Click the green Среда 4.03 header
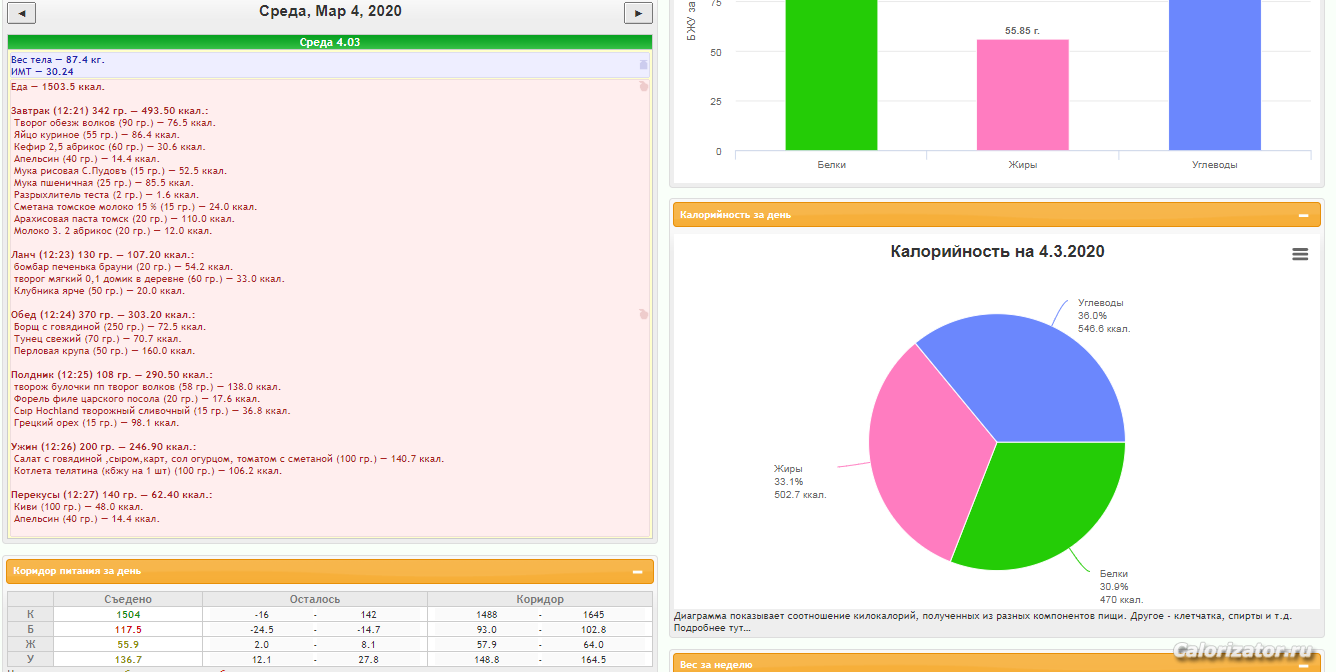Image resolution: width=1336 pixels, height=672 pixels. coord(329,42)
